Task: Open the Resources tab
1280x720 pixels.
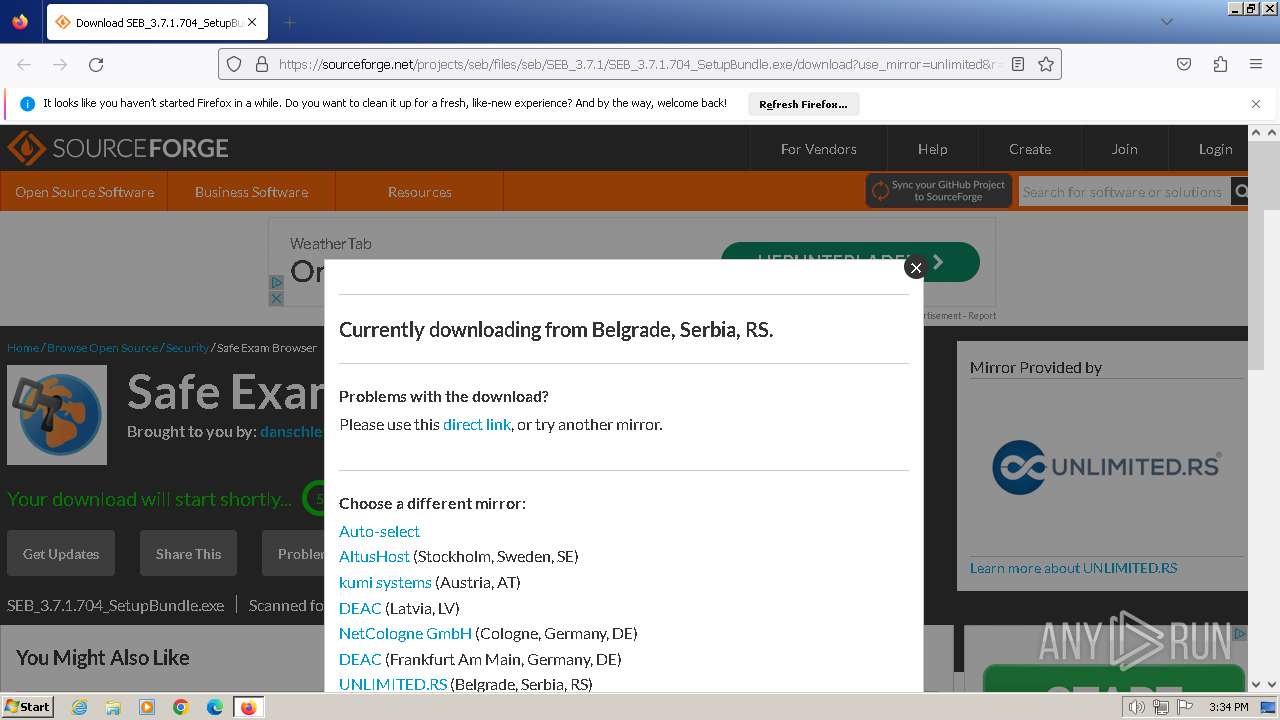Action: tap(419, 192)
